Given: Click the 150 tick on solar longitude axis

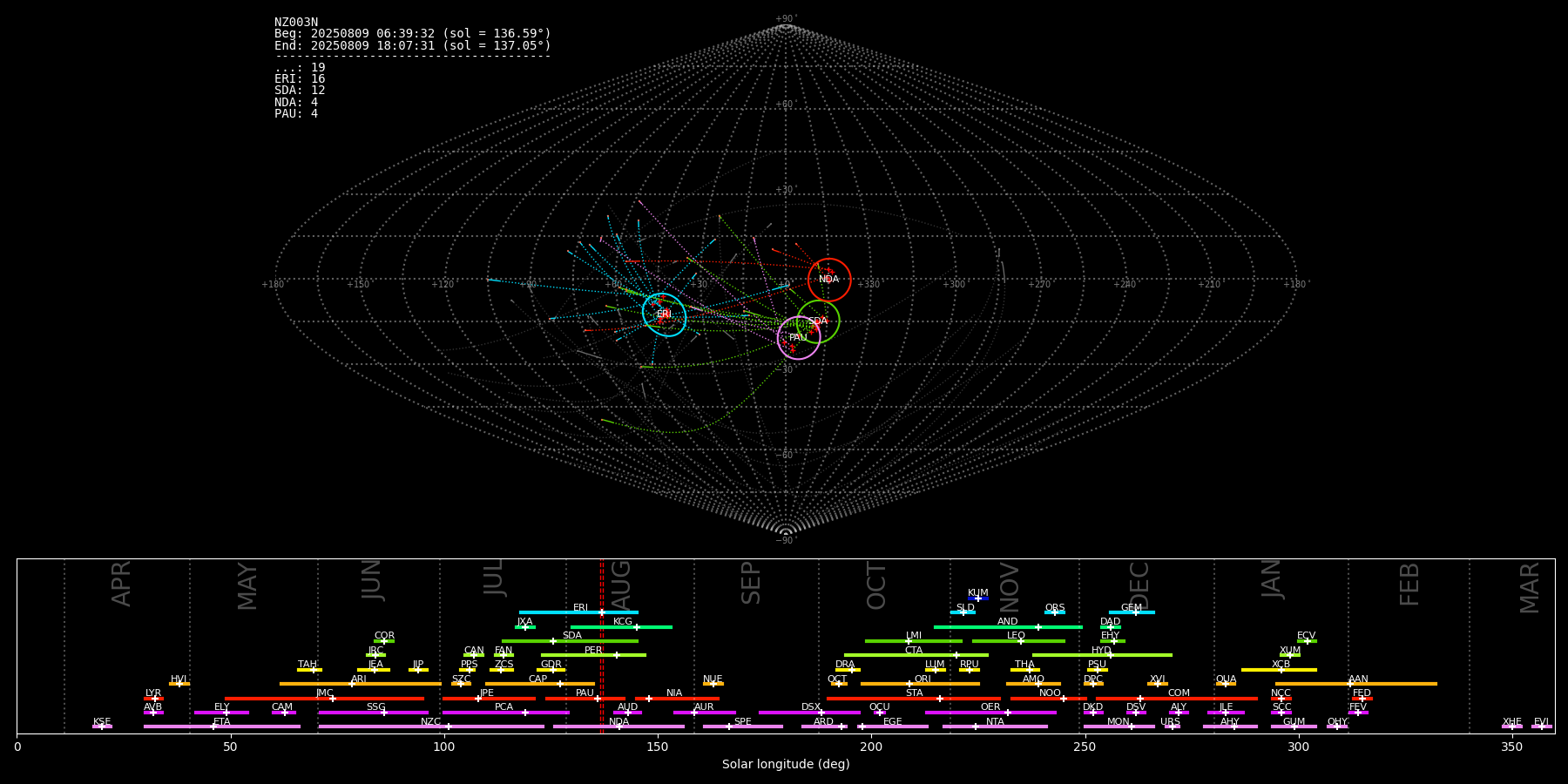Looking at the screenshot, I should pyautogui.click(x=658, y=747).
